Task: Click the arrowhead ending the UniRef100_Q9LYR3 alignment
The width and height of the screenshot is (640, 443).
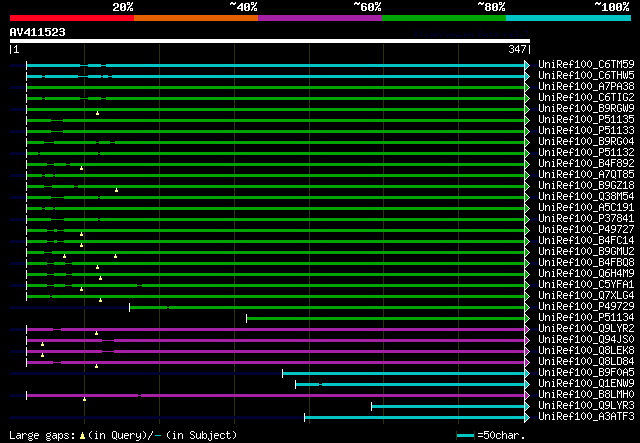Action: tap(527, 406)
